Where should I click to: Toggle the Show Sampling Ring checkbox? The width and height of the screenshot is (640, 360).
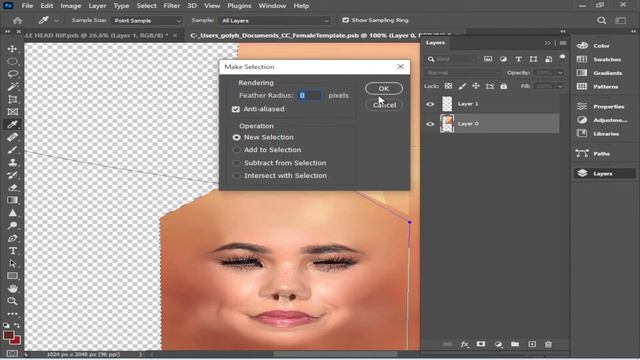(x=345, y=20)
